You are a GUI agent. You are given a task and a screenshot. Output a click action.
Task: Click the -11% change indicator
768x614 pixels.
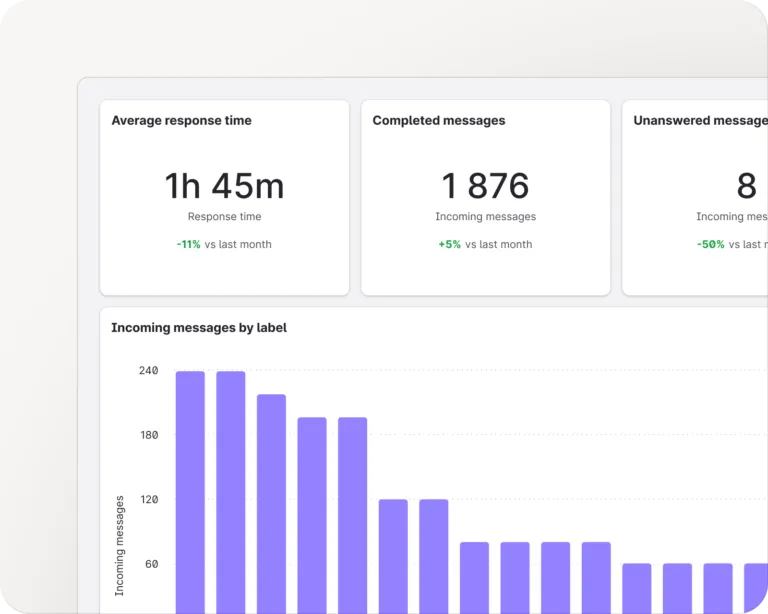point(189,244)
